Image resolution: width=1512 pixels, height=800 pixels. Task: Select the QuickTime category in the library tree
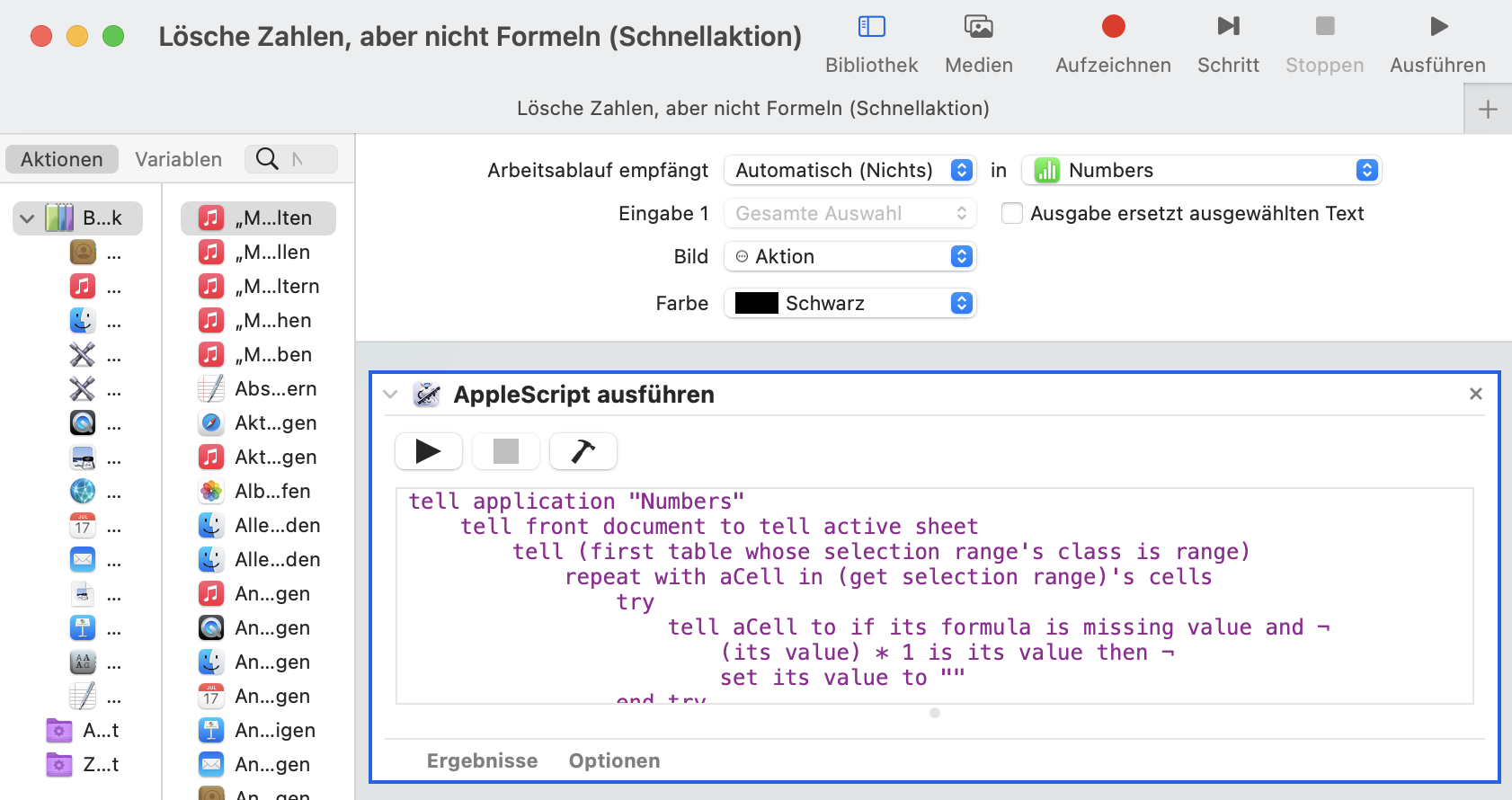point(83,423)
